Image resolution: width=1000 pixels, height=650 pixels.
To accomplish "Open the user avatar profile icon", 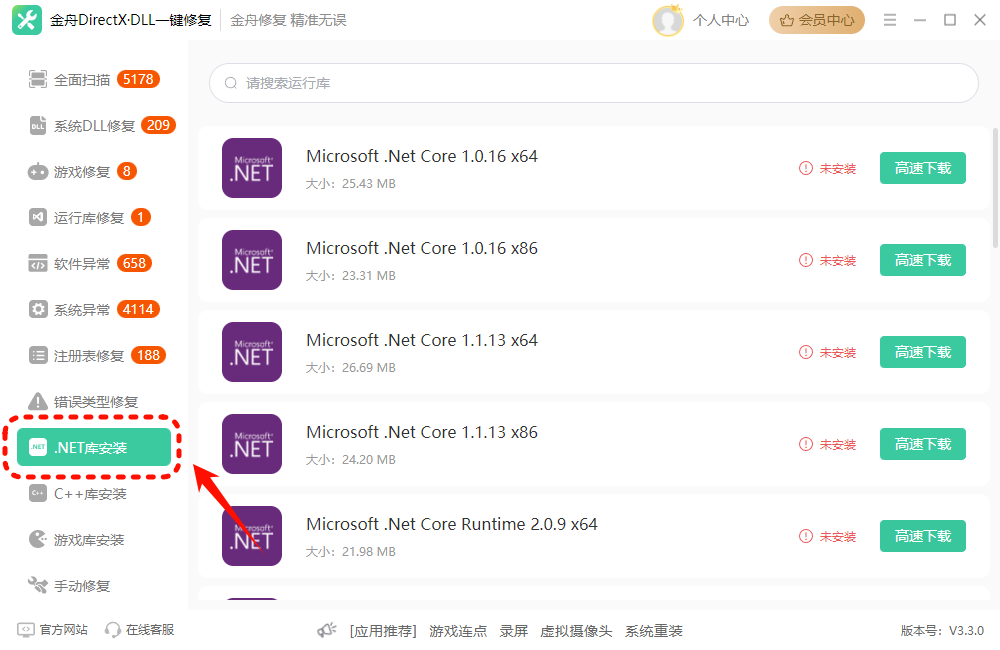I will point(668,20).
